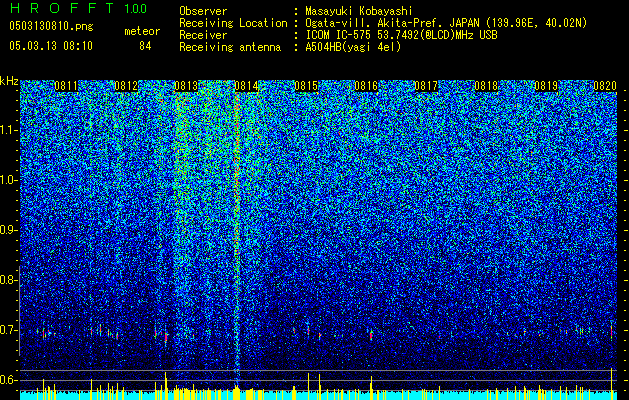
Task: Click the kHz axis unit label
Action: pos(9,81)
